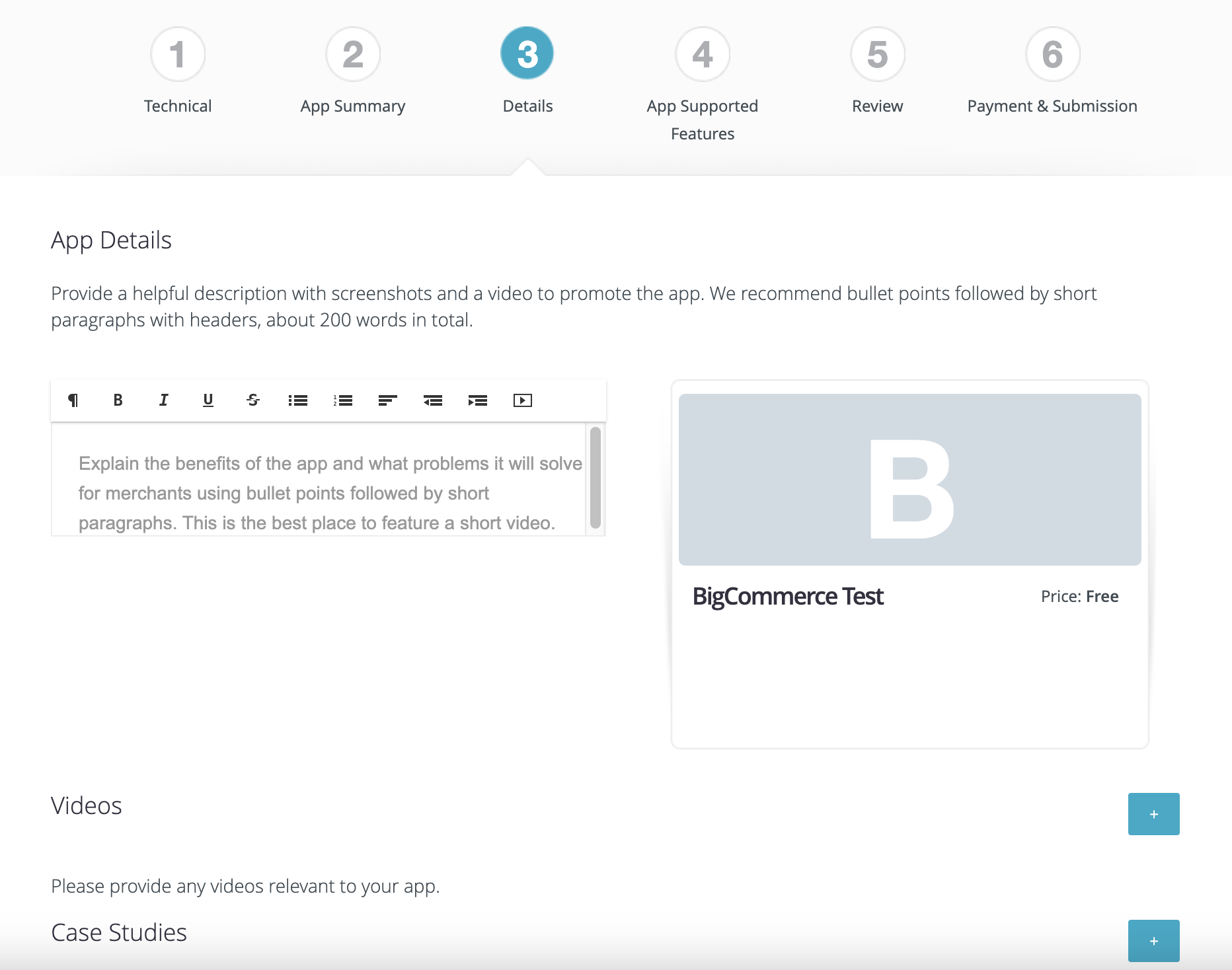Insert a video using the editor toolbar
Viewport: 1232px width, 970px height.
coord(522,400)
